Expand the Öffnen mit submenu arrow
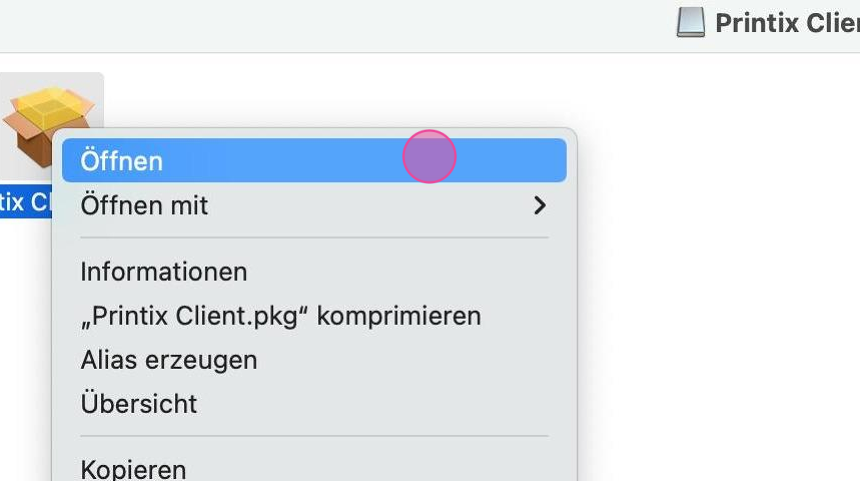 tap(540, 205)
